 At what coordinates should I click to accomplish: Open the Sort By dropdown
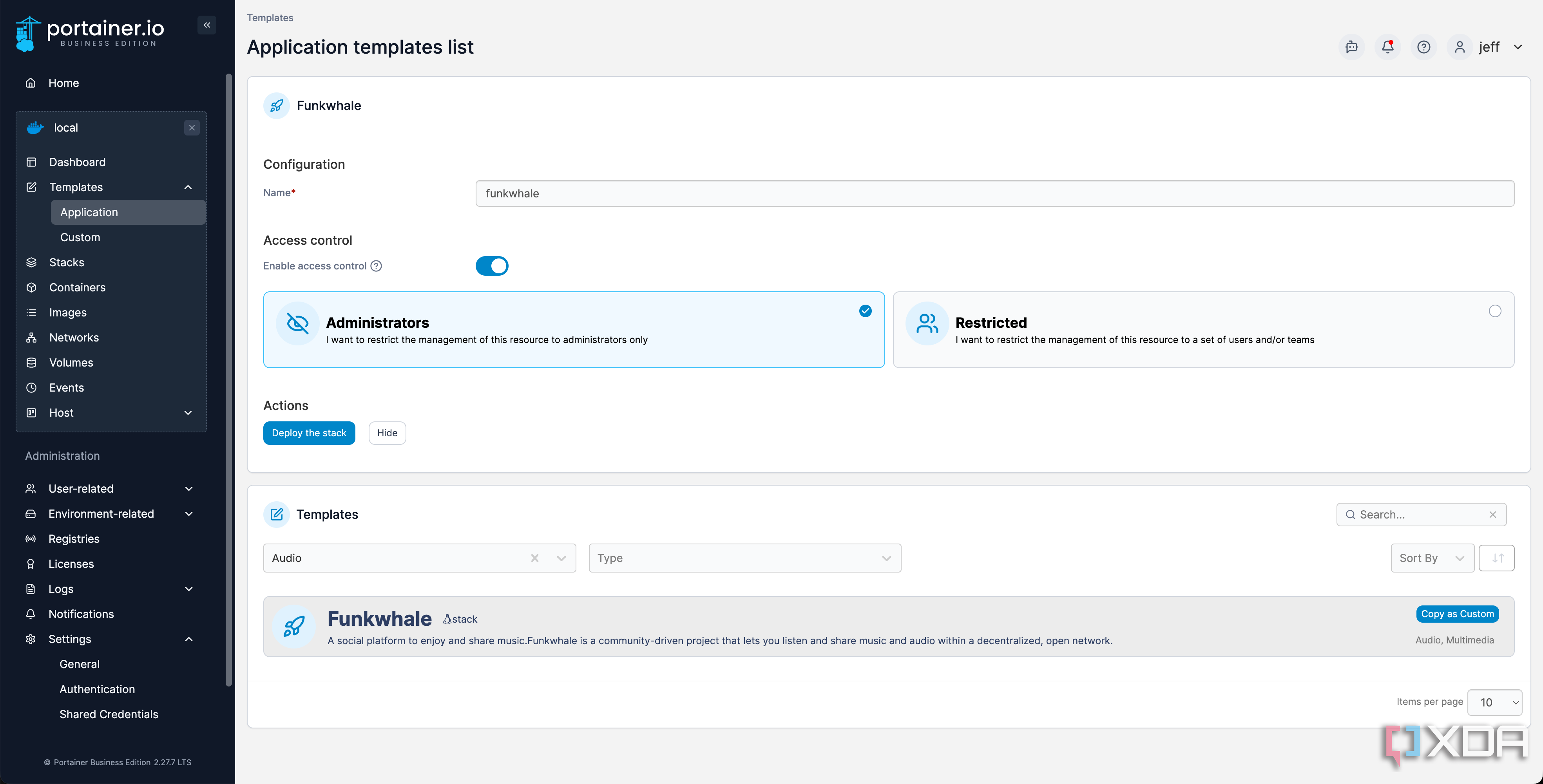point(1432,558)
